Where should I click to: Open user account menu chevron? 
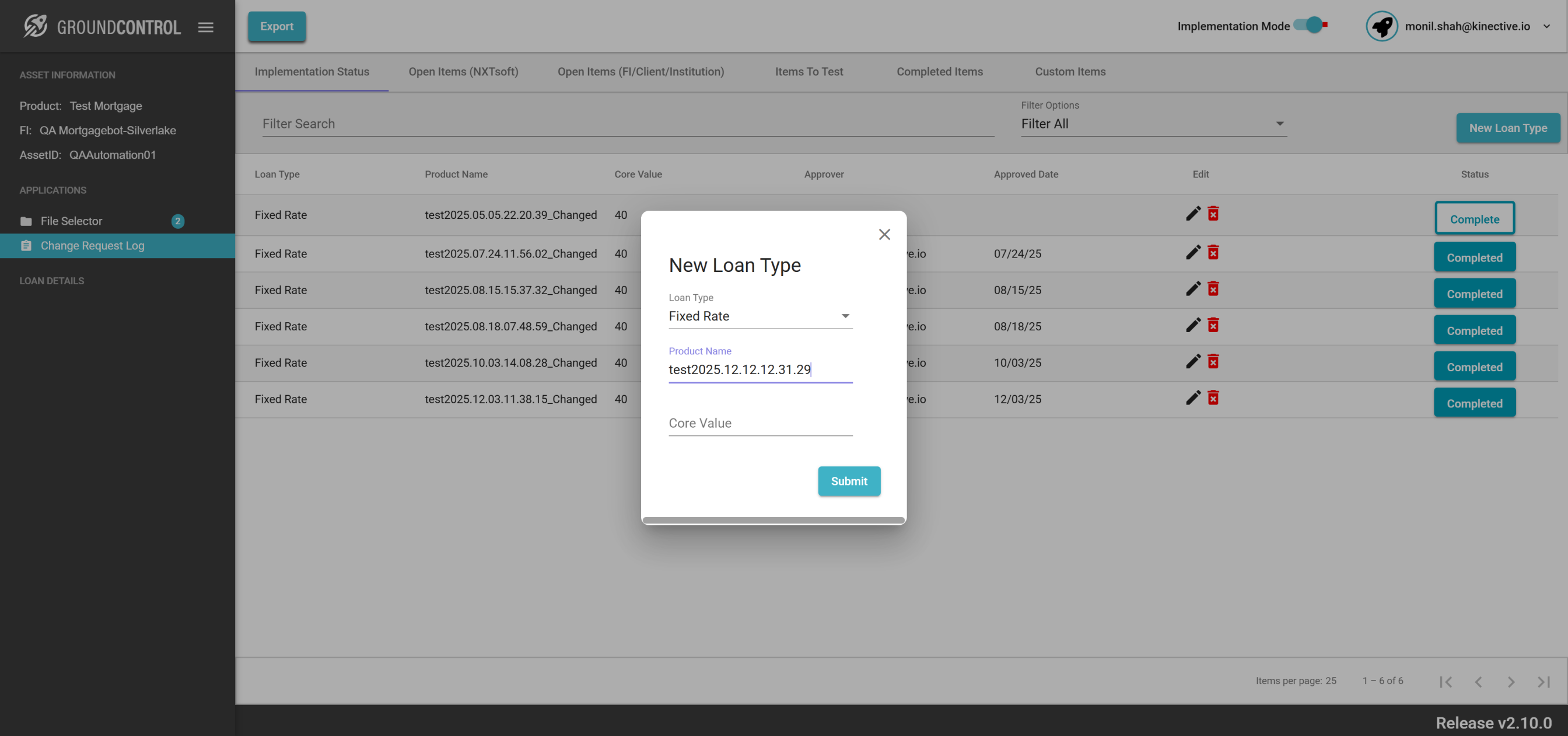(1546, 26)
